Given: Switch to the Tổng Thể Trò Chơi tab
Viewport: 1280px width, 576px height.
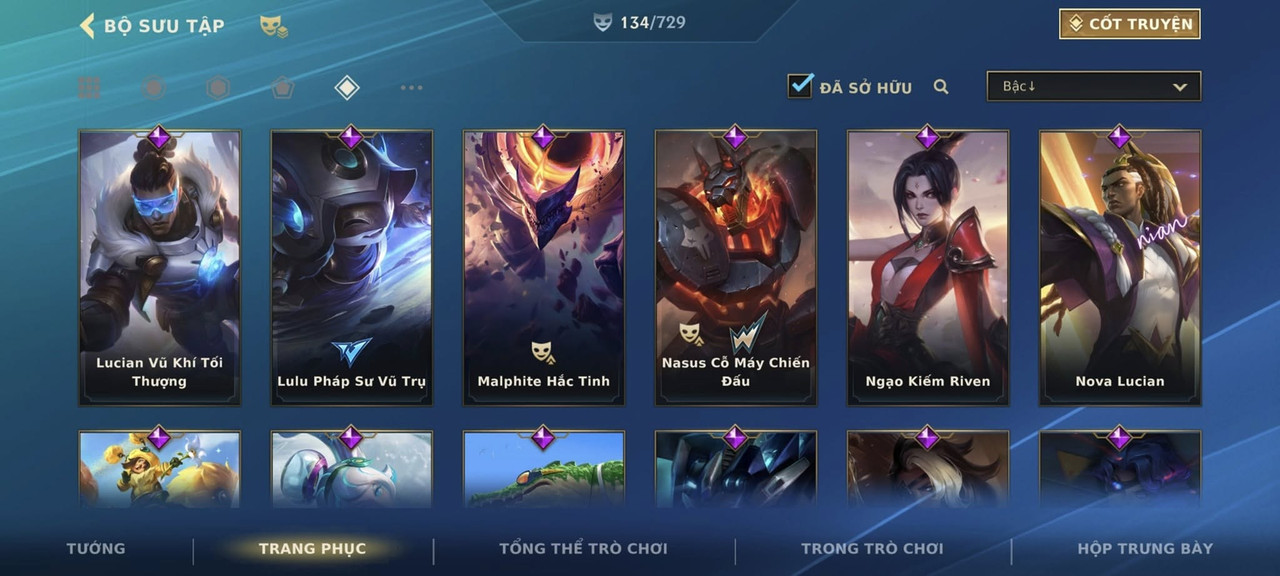Looking at the screenshot, I should point(583,548).
